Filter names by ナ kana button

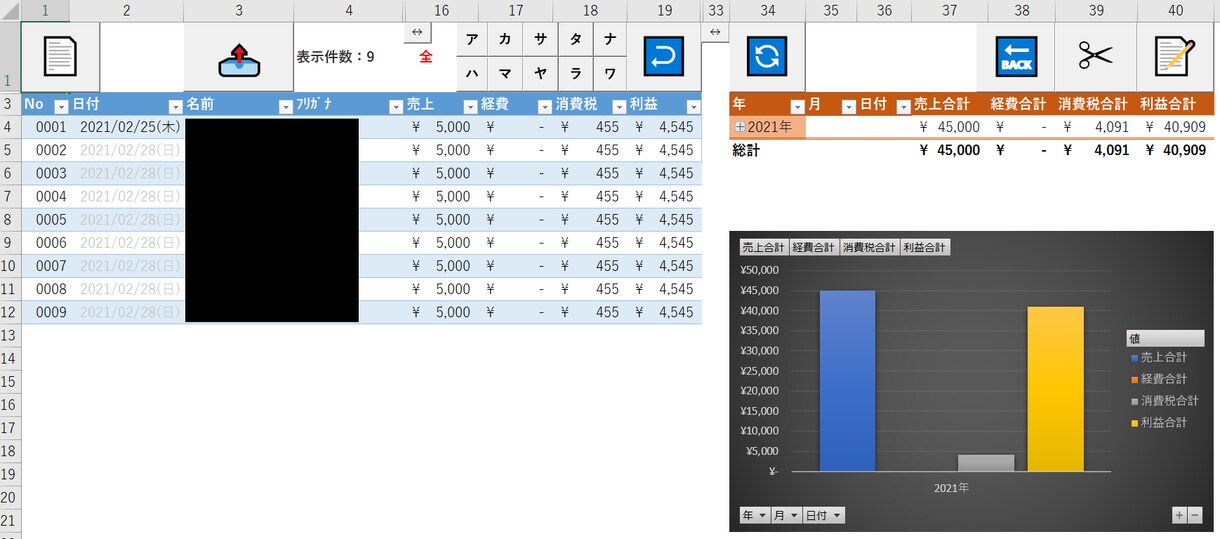point(609,39)
